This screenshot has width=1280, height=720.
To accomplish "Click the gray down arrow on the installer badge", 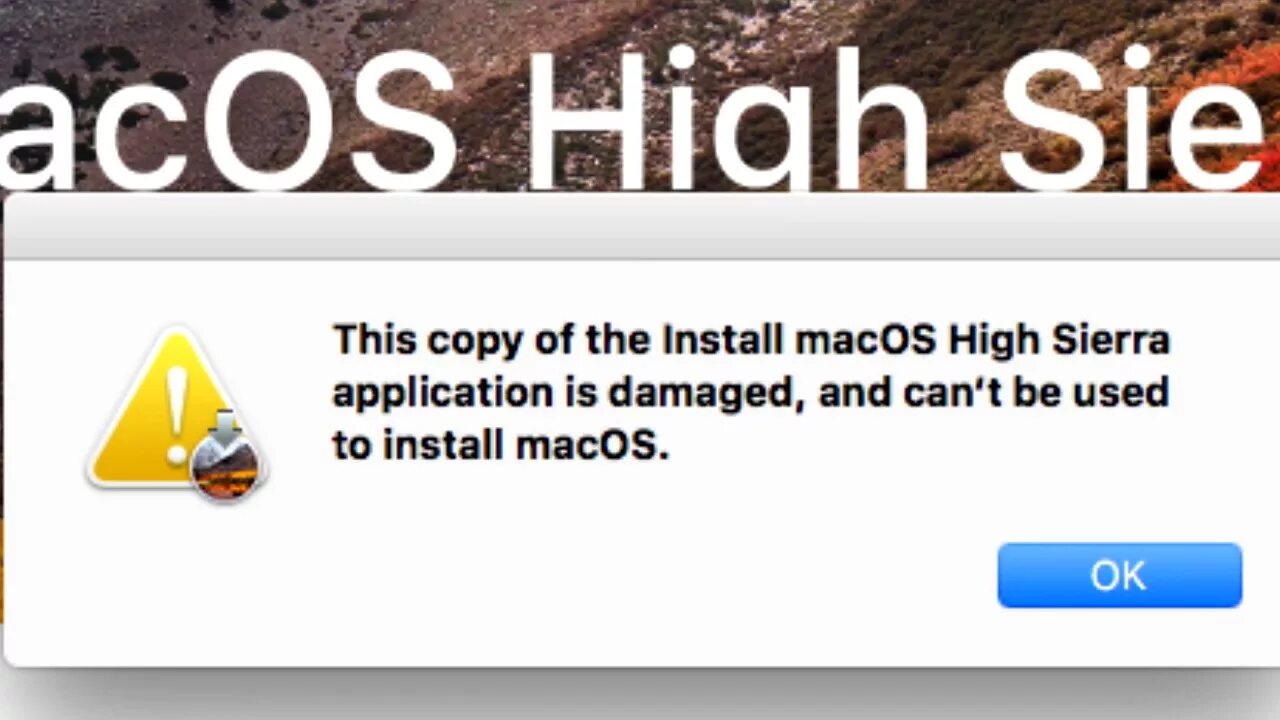I will click(x=226, y=426).
